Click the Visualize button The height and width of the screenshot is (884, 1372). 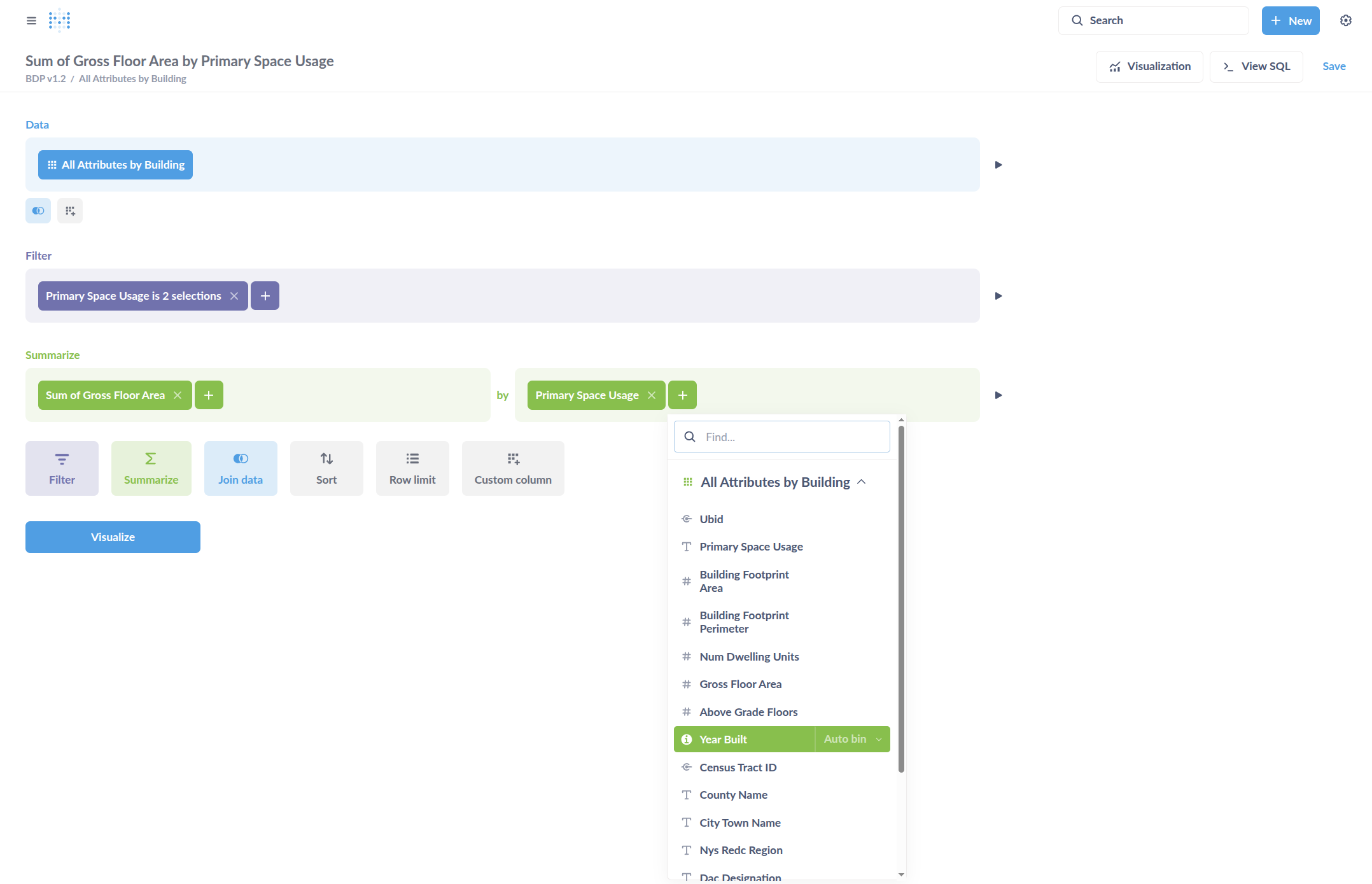tap(113, 537)
